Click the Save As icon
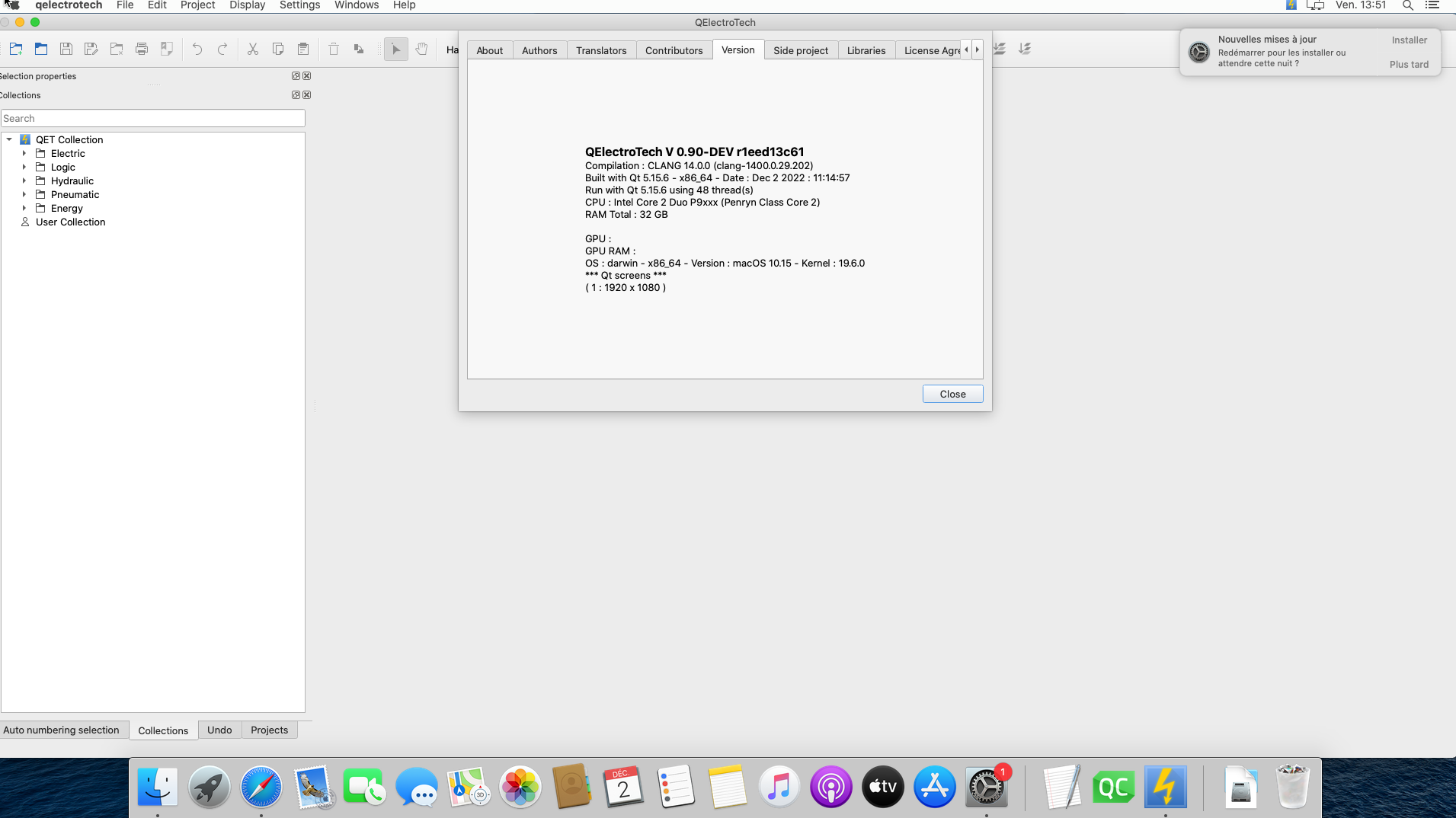 point(91,50)
